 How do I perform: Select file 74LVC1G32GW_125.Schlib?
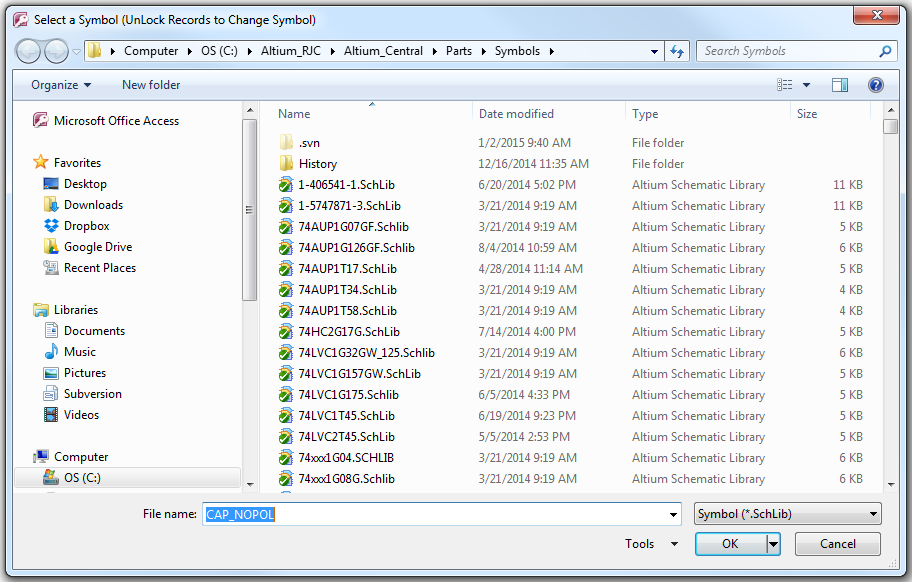pyautogui.click(x=366, y=352)
